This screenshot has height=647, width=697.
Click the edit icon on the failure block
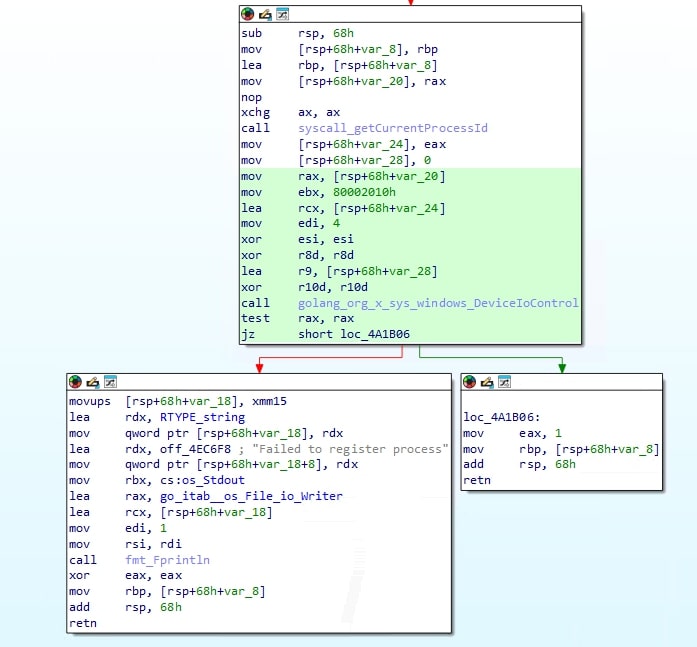(93, 382)
